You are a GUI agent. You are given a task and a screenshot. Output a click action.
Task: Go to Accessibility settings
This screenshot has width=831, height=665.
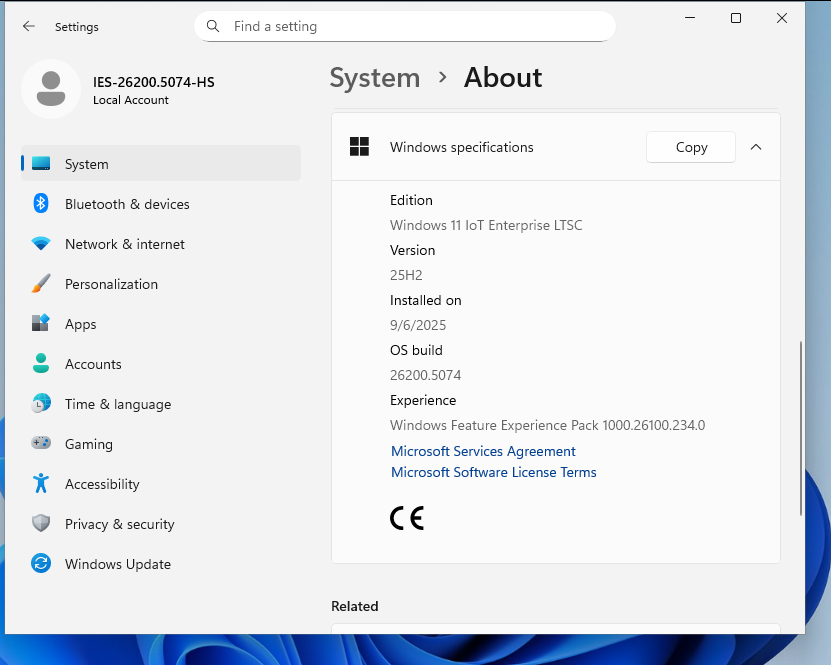pyautogui.click(x=161, y=484)
